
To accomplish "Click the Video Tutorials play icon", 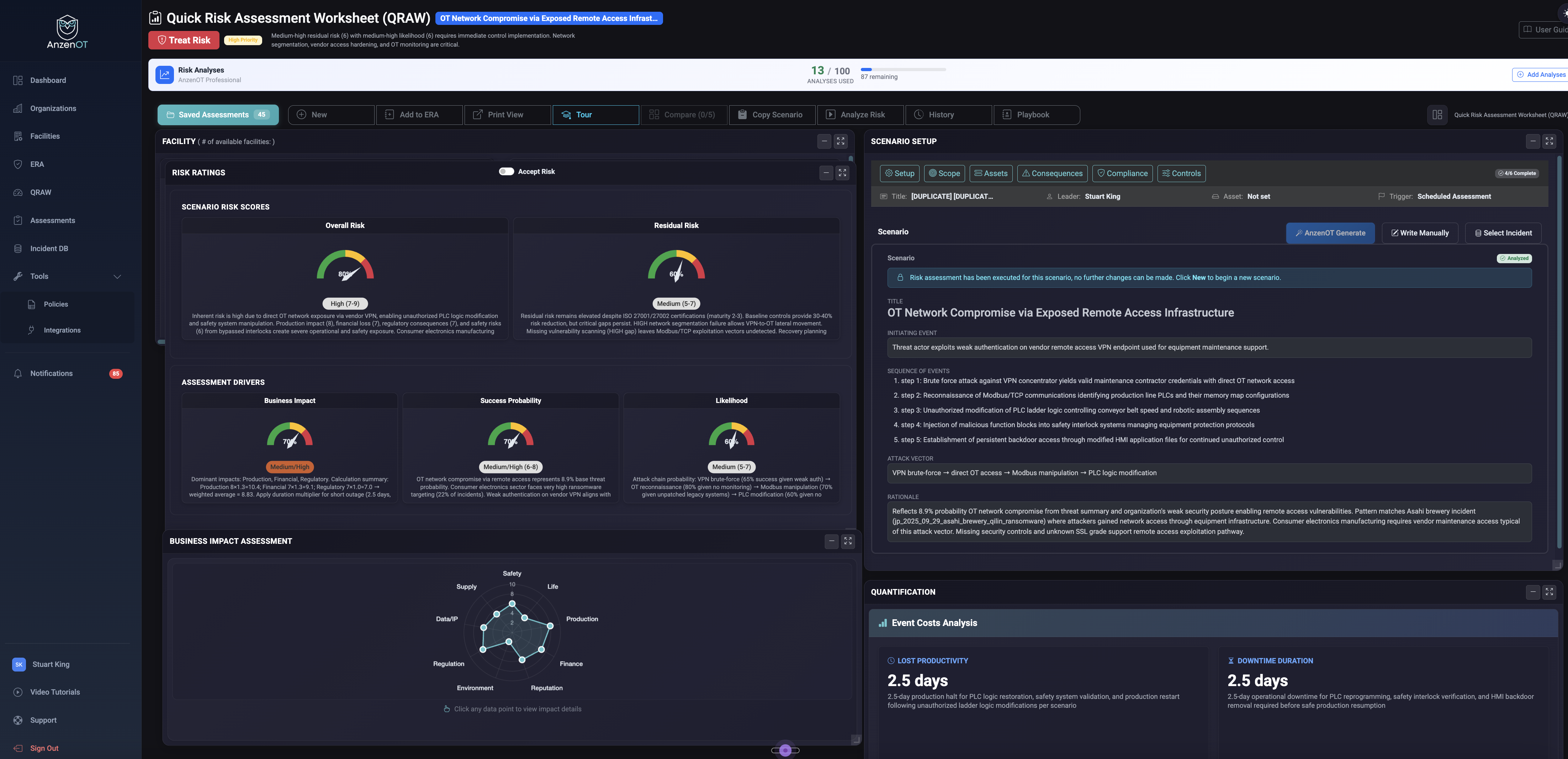I will 18,692.
